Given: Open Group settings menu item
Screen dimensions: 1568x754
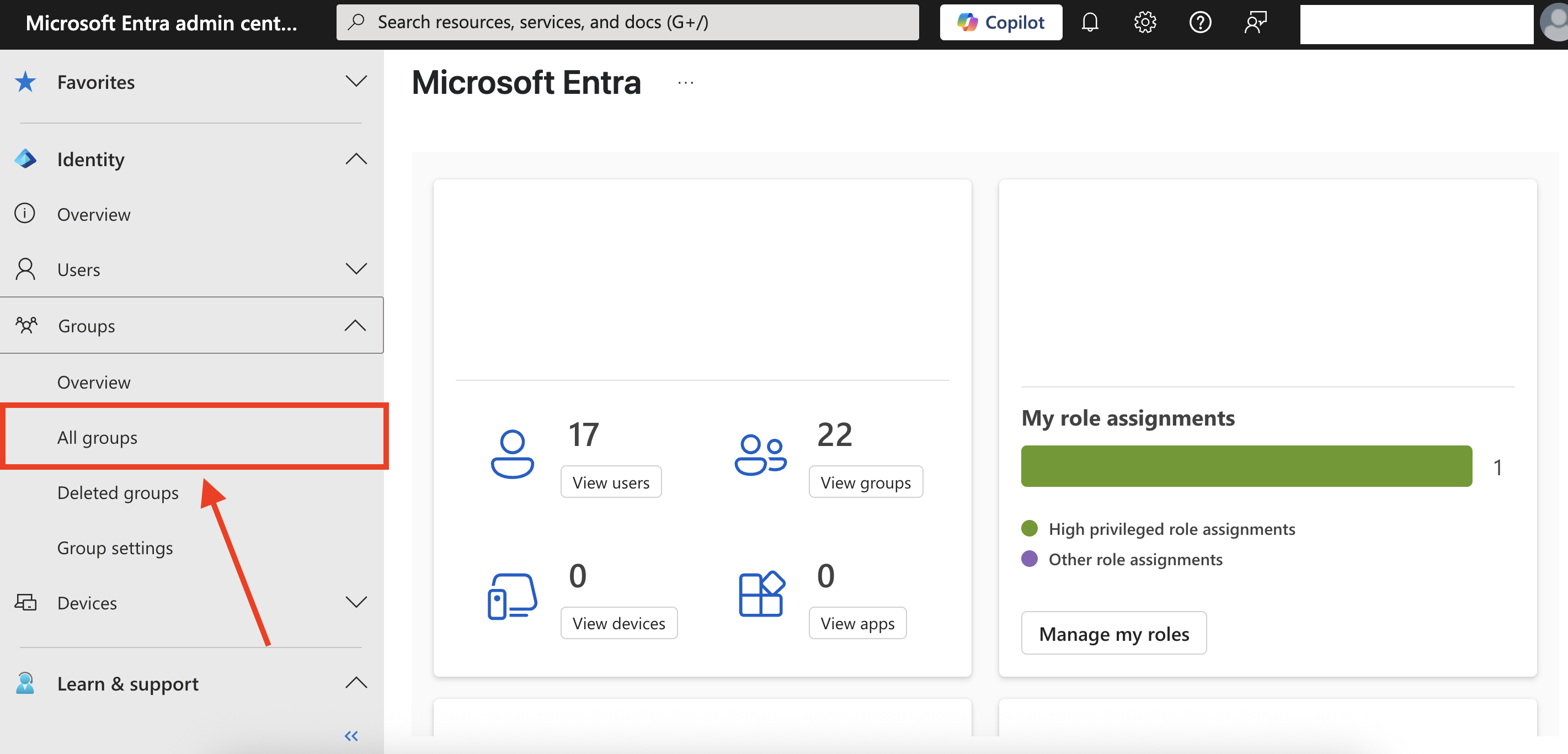Looking at the screenshot, I should [115, 548].
